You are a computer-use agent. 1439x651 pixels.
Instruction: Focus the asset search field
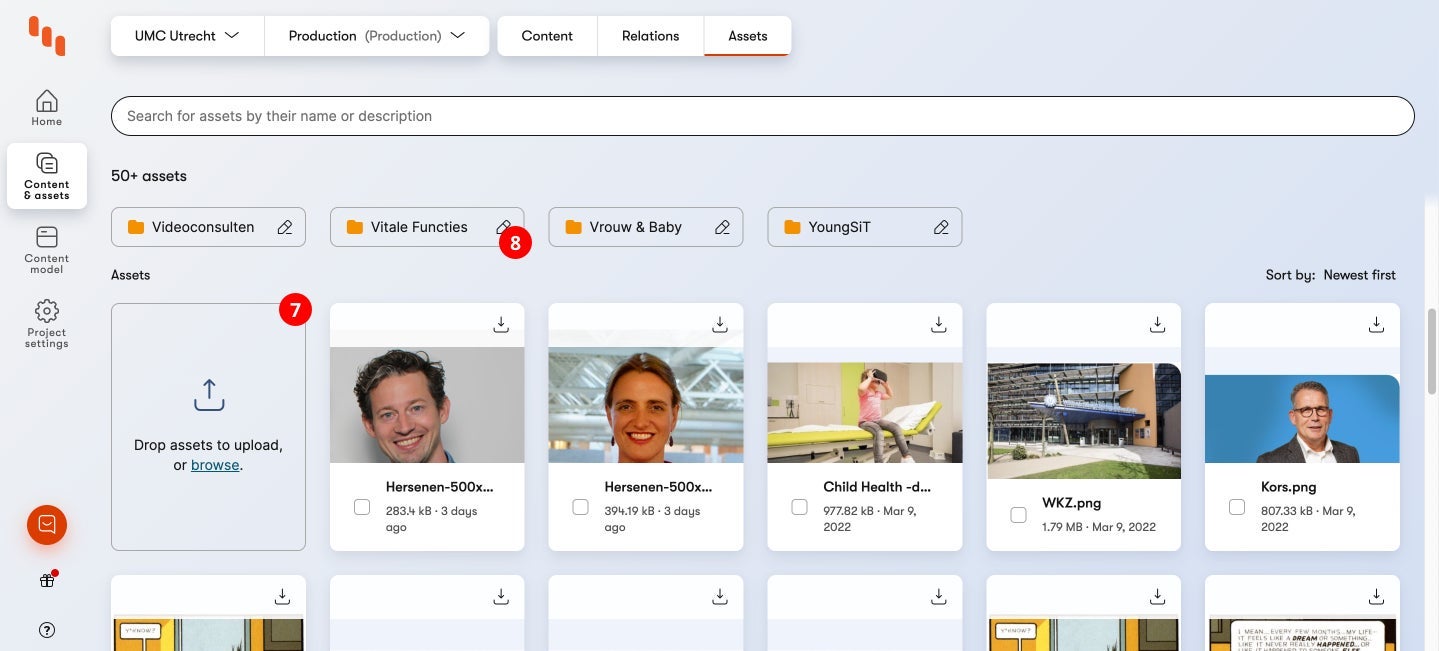click(x=762, y=116)
